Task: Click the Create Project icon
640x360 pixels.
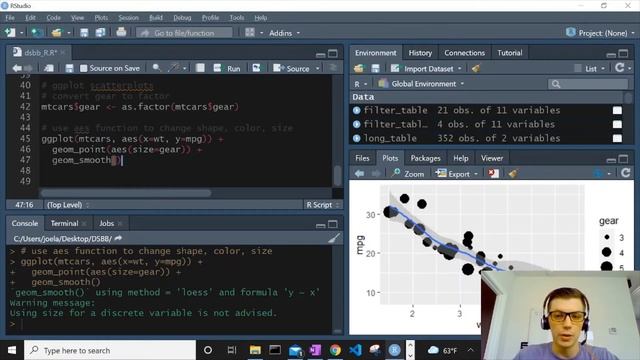Action: [x=37, y=33]
